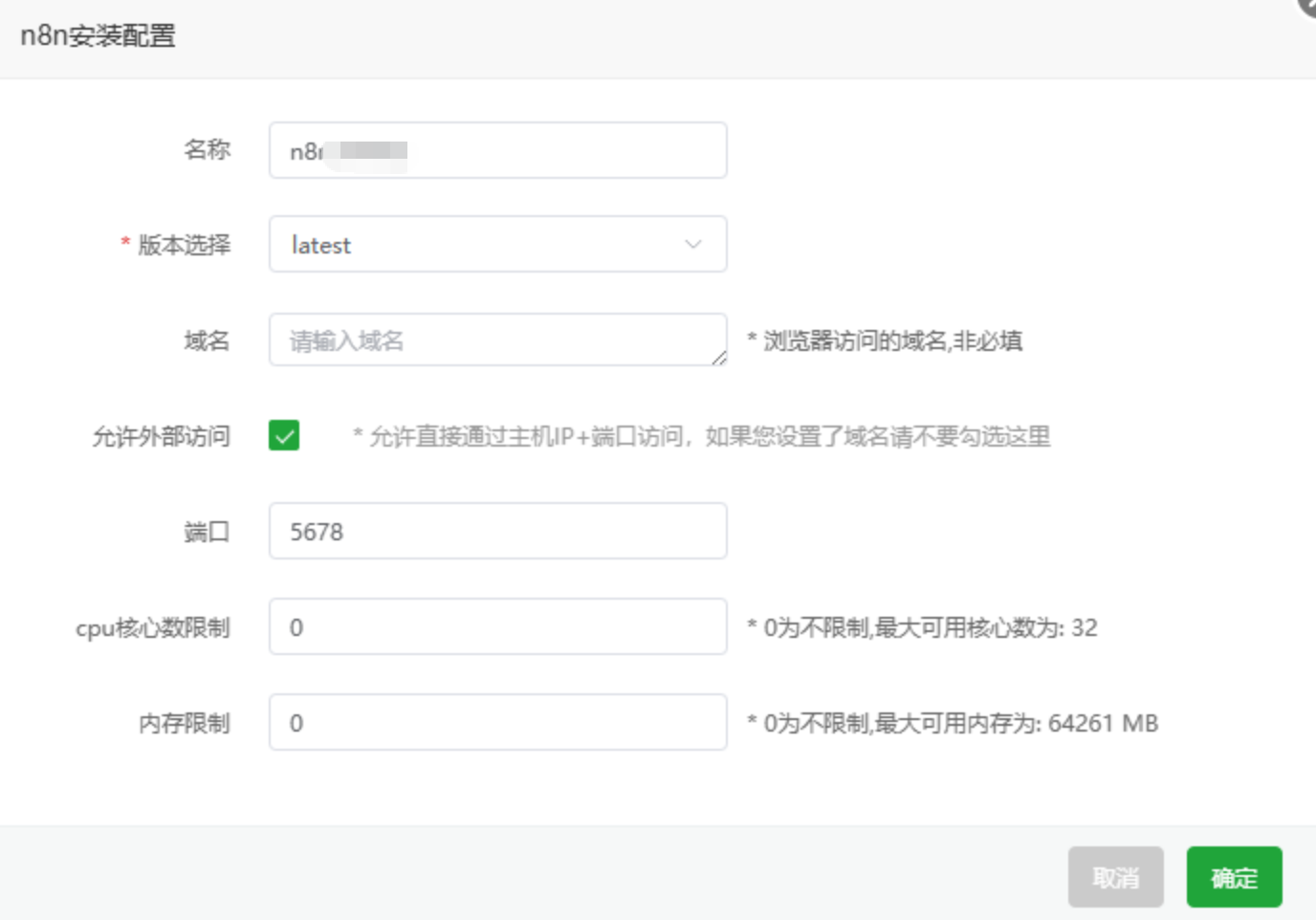Viewport: 1316px width, 920px height.
Task: Click the n8n安装配置 dialog title
Action: (99, 35)
